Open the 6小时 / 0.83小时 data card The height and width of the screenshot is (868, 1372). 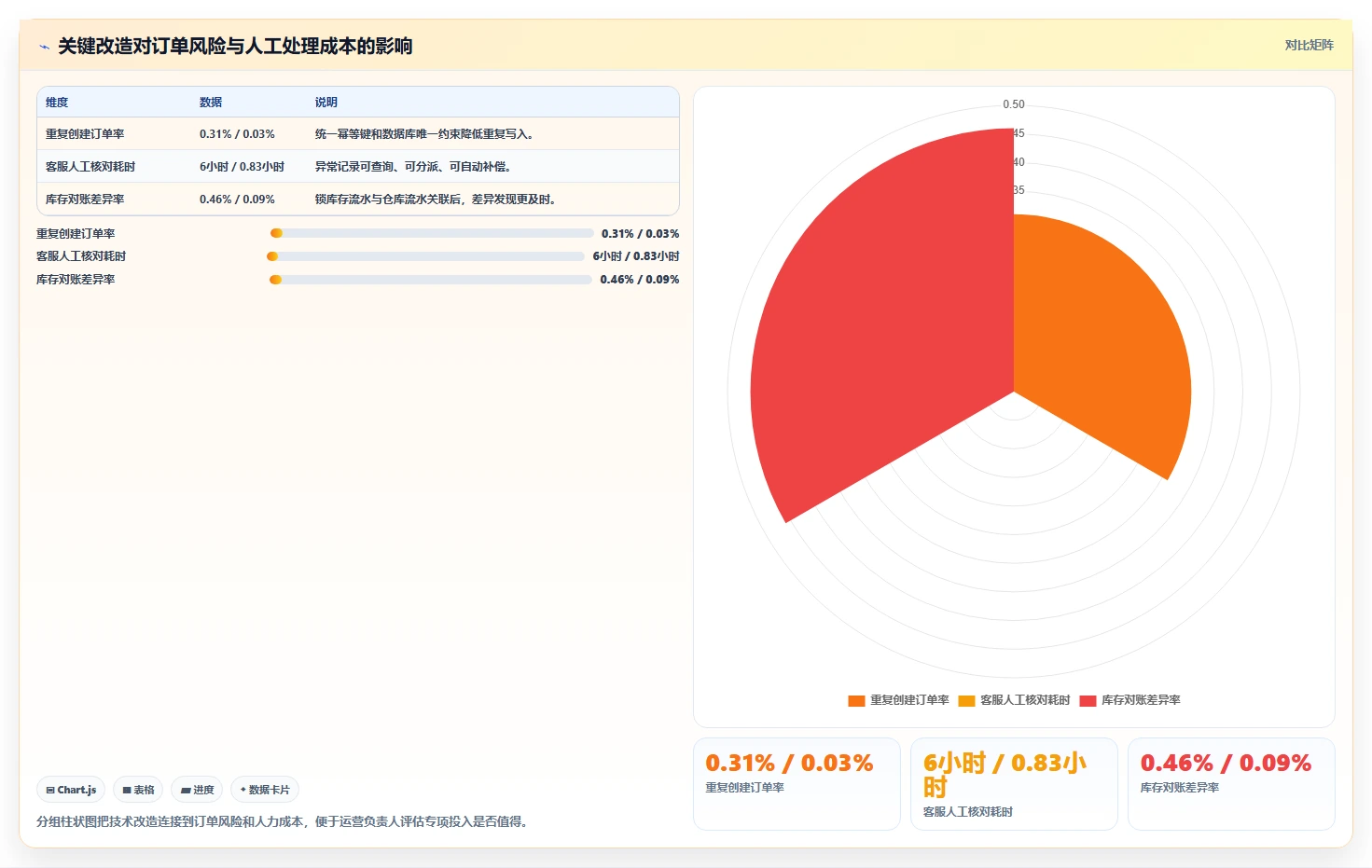tap(1014, 784)
